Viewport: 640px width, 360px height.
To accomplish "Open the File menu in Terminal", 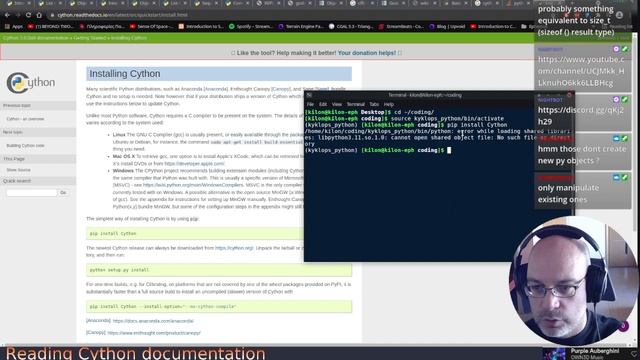I will click(310, 104).
